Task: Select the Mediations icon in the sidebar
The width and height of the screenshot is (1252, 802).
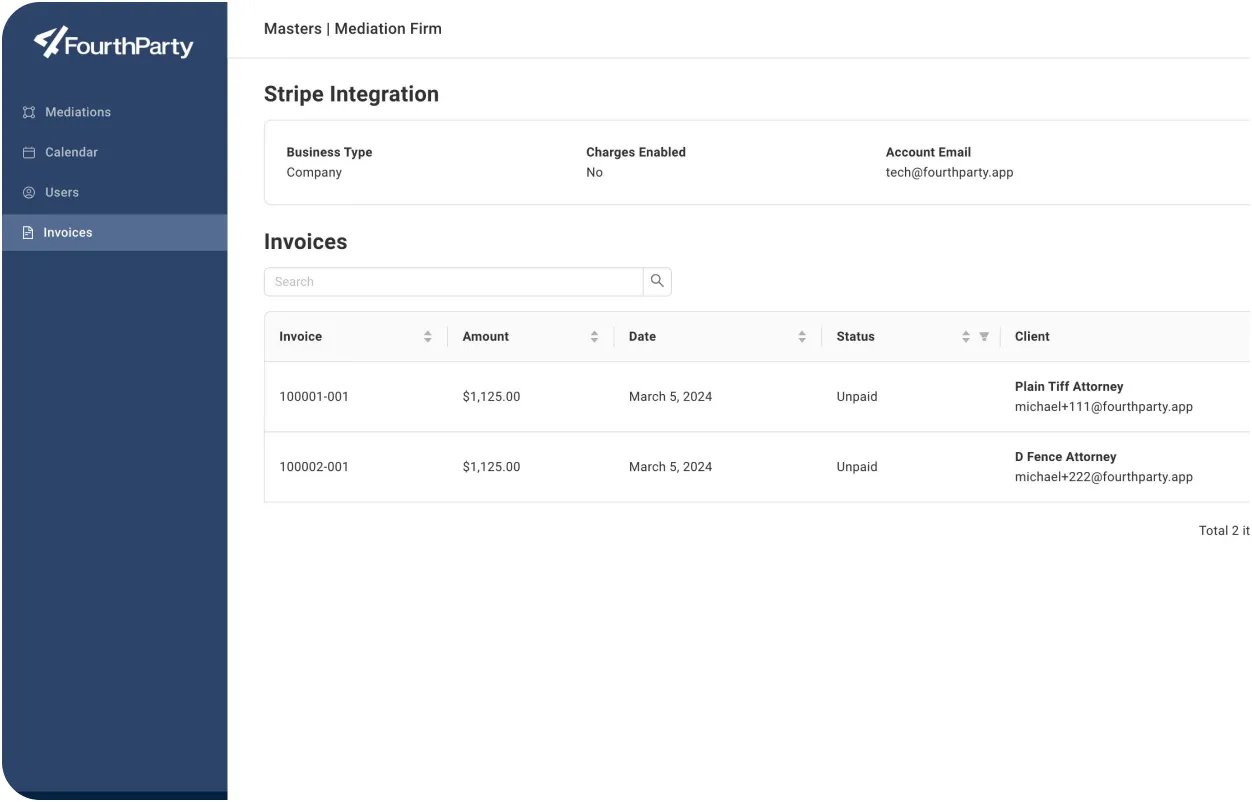Action: pyautogui.click(x=28, y=112)
